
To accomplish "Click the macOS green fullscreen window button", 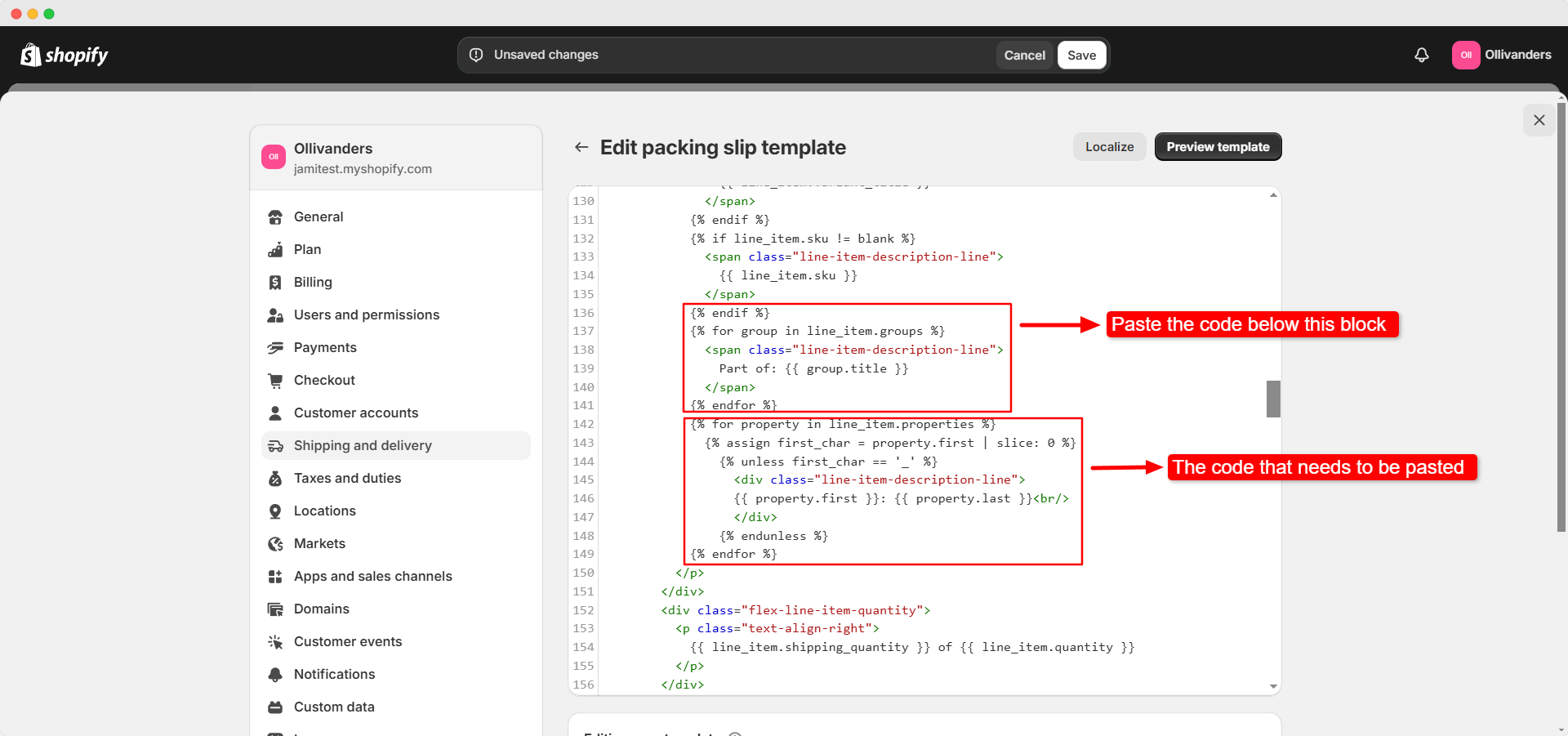I will tap(49, 14).
